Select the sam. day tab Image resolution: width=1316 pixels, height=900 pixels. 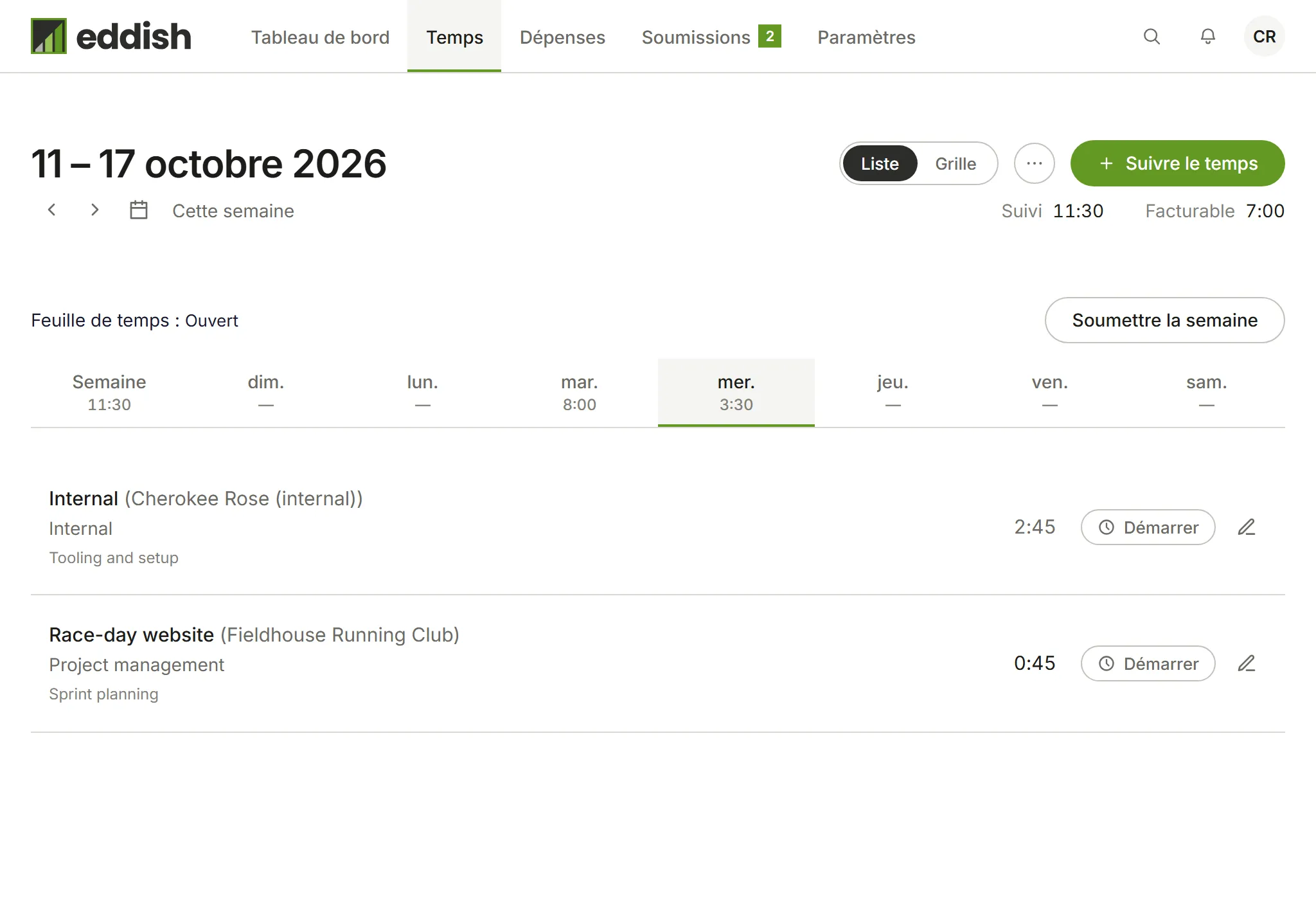click(x=1207, y=392)
